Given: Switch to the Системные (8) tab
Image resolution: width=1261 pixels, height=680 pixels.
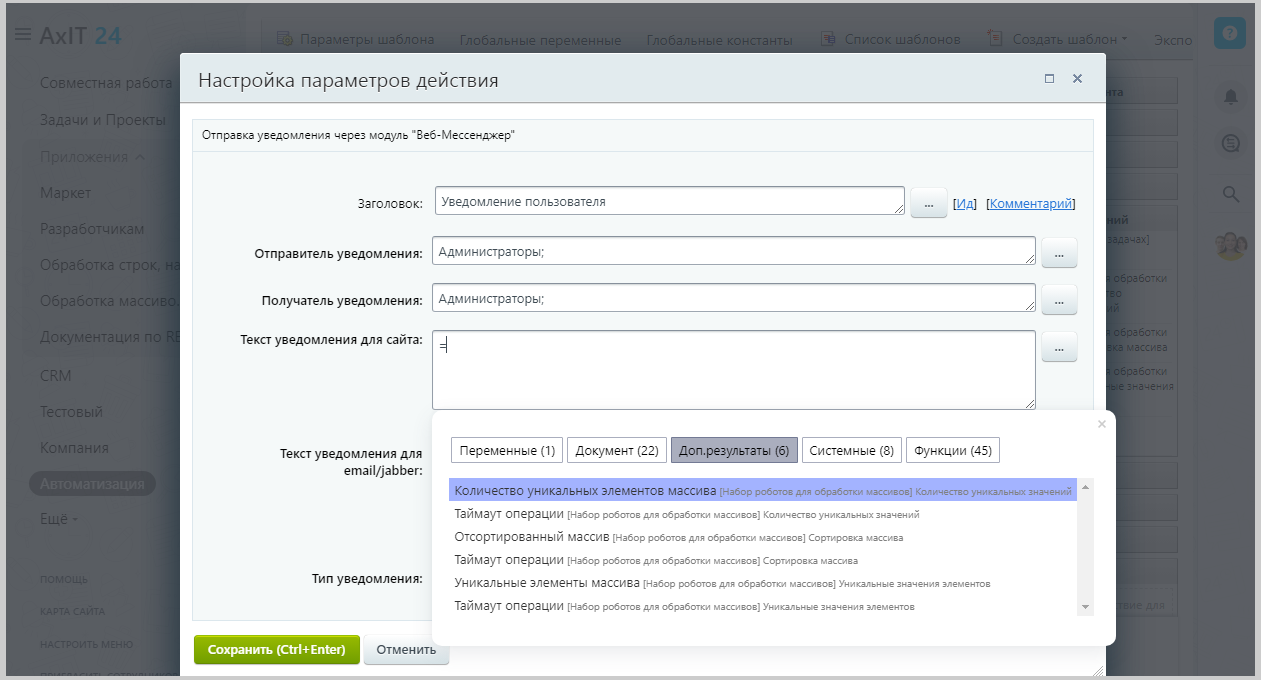Looking at the screenshot, I should click(851, 451).
